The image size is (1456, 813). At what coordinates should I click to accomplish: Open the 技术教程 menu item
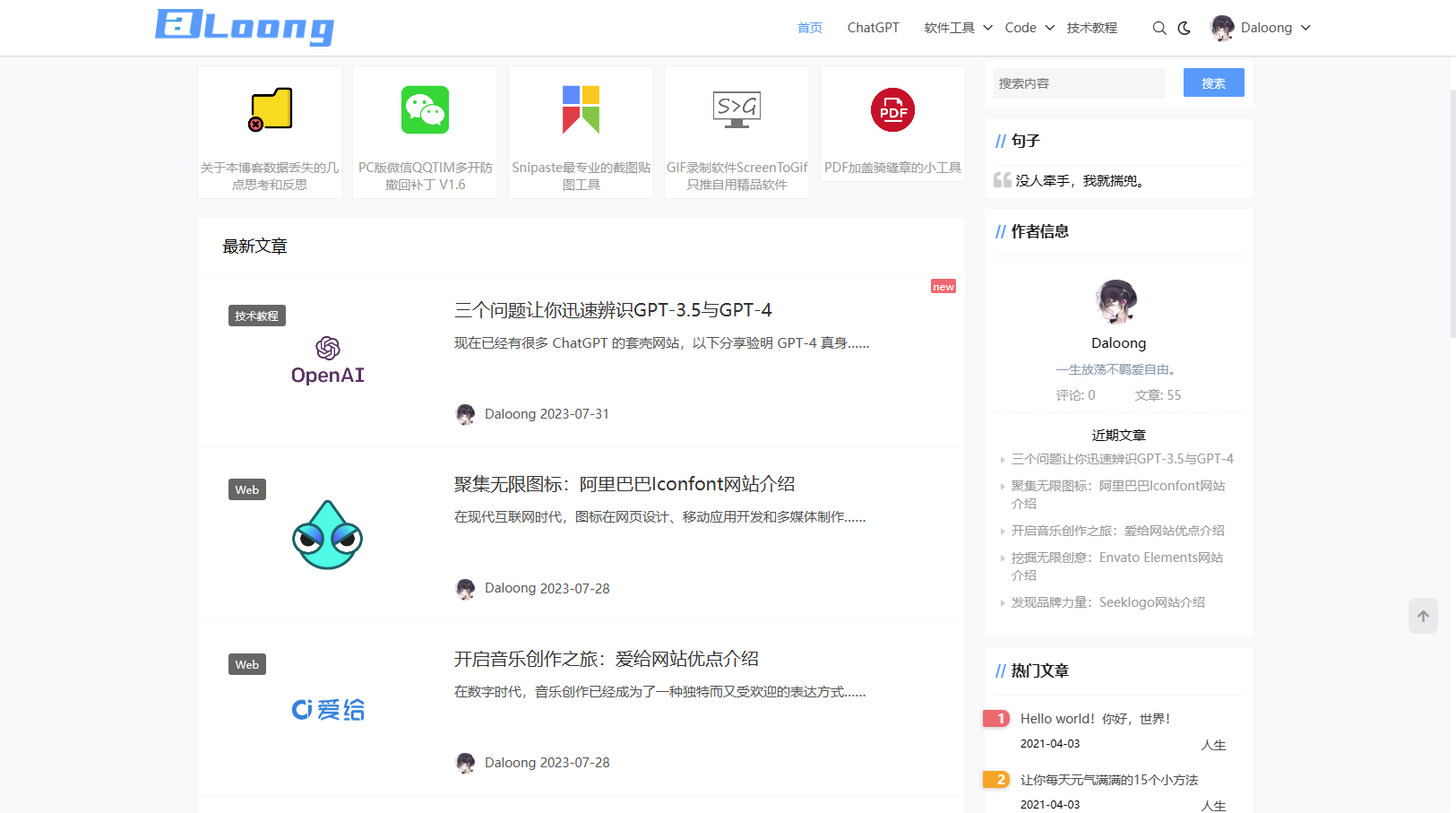coord(1092,28)
